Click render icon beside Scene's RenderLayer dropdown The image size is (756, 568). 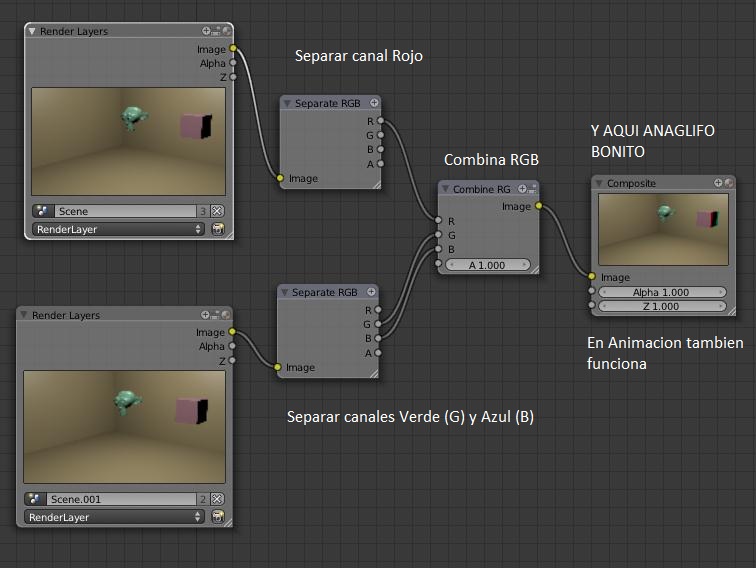click(x=218, y=229)
